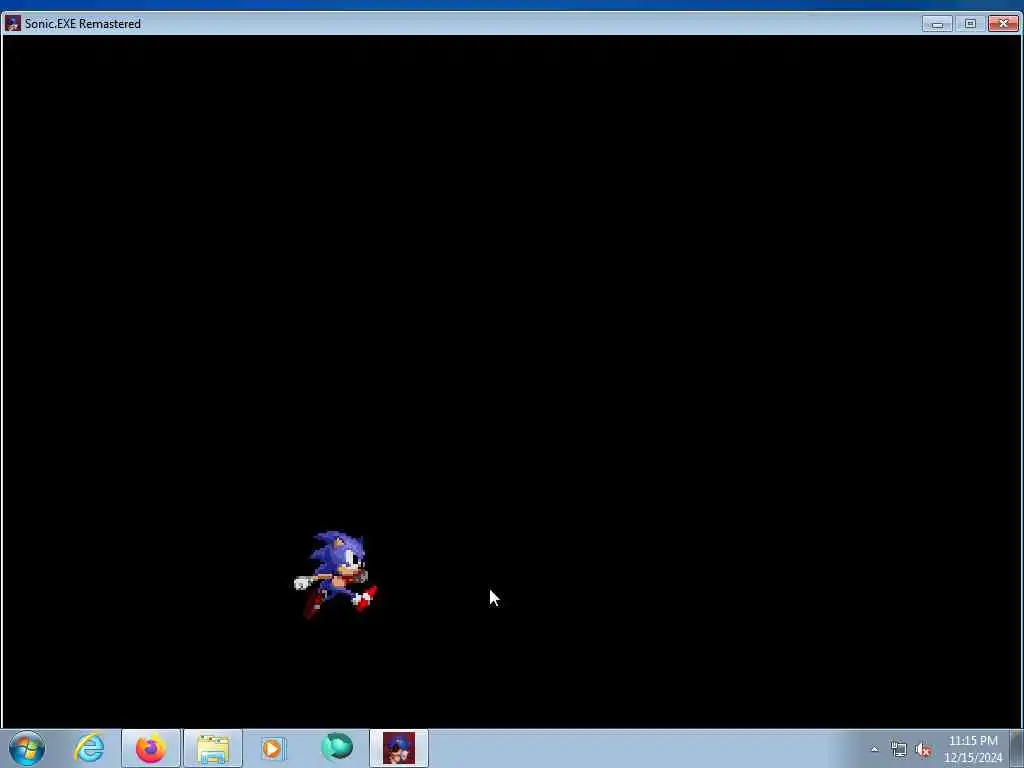Click the Show desktop strip
The width and height of the screenshot is (1024, 768).
point(1017,748)
